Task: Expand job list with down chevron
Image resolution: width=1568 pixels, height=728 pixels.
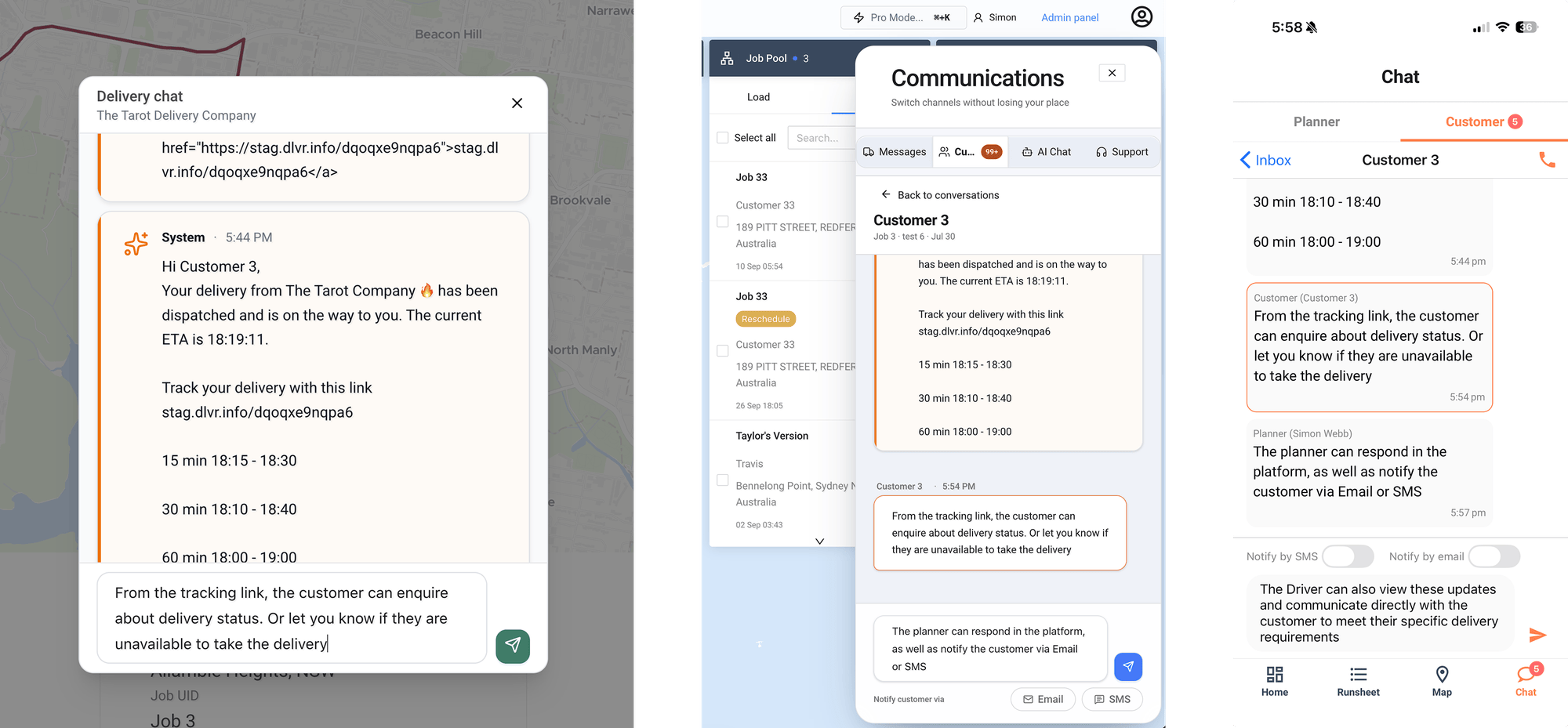Action: pyautogui.click(x=819, y=541)
